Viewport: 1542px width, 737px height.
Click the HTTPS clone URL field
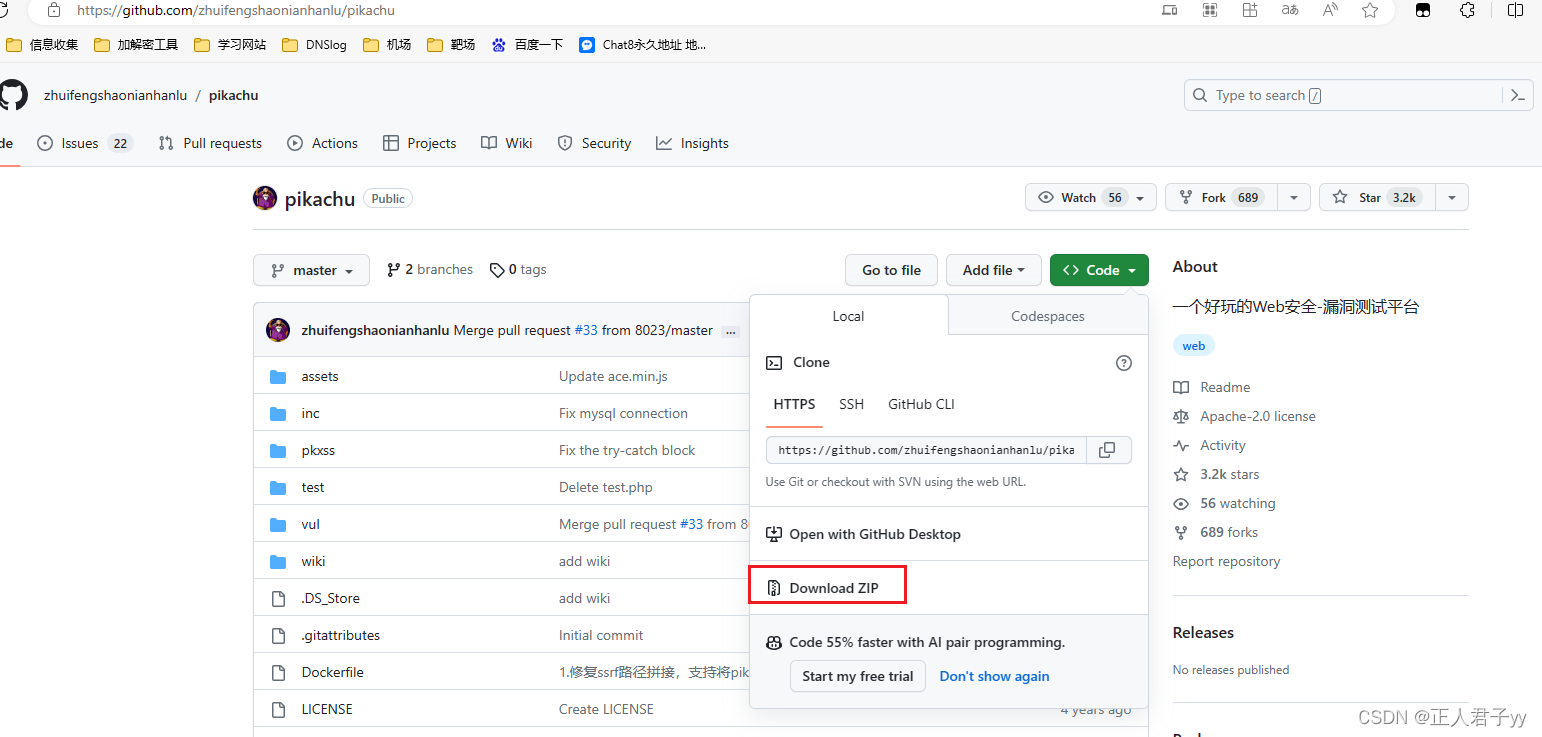point(928,450)
